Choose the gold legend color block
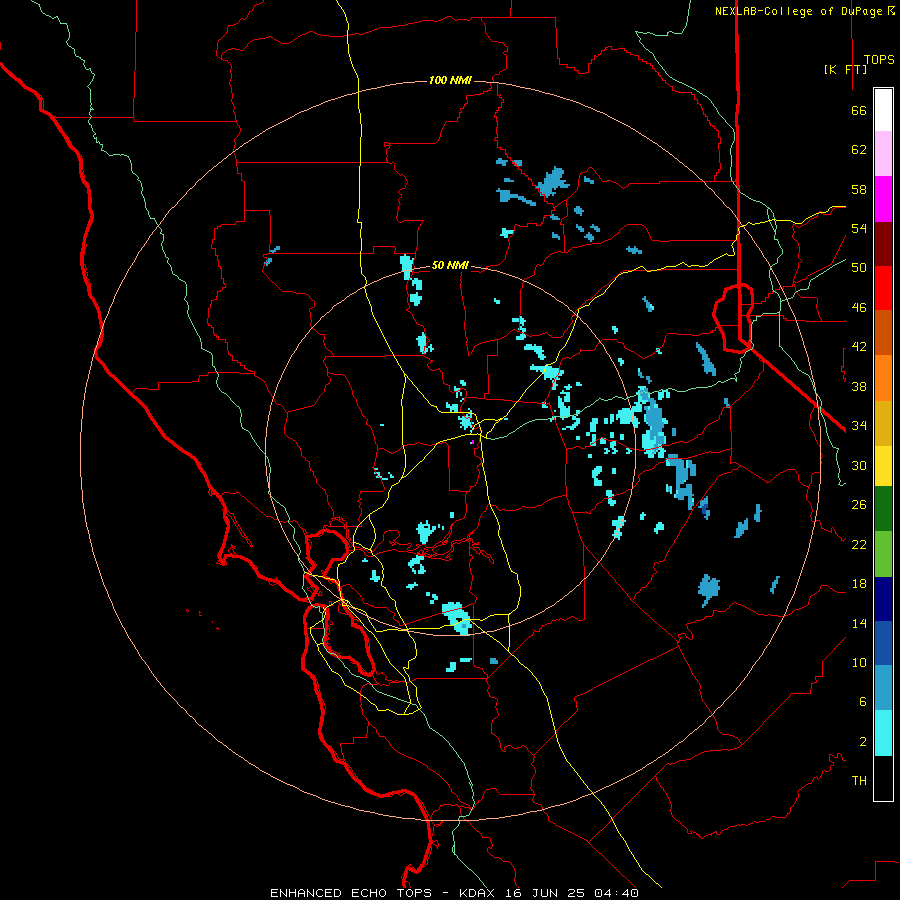The width and height of the screenshot is (900, 900). 883,423
